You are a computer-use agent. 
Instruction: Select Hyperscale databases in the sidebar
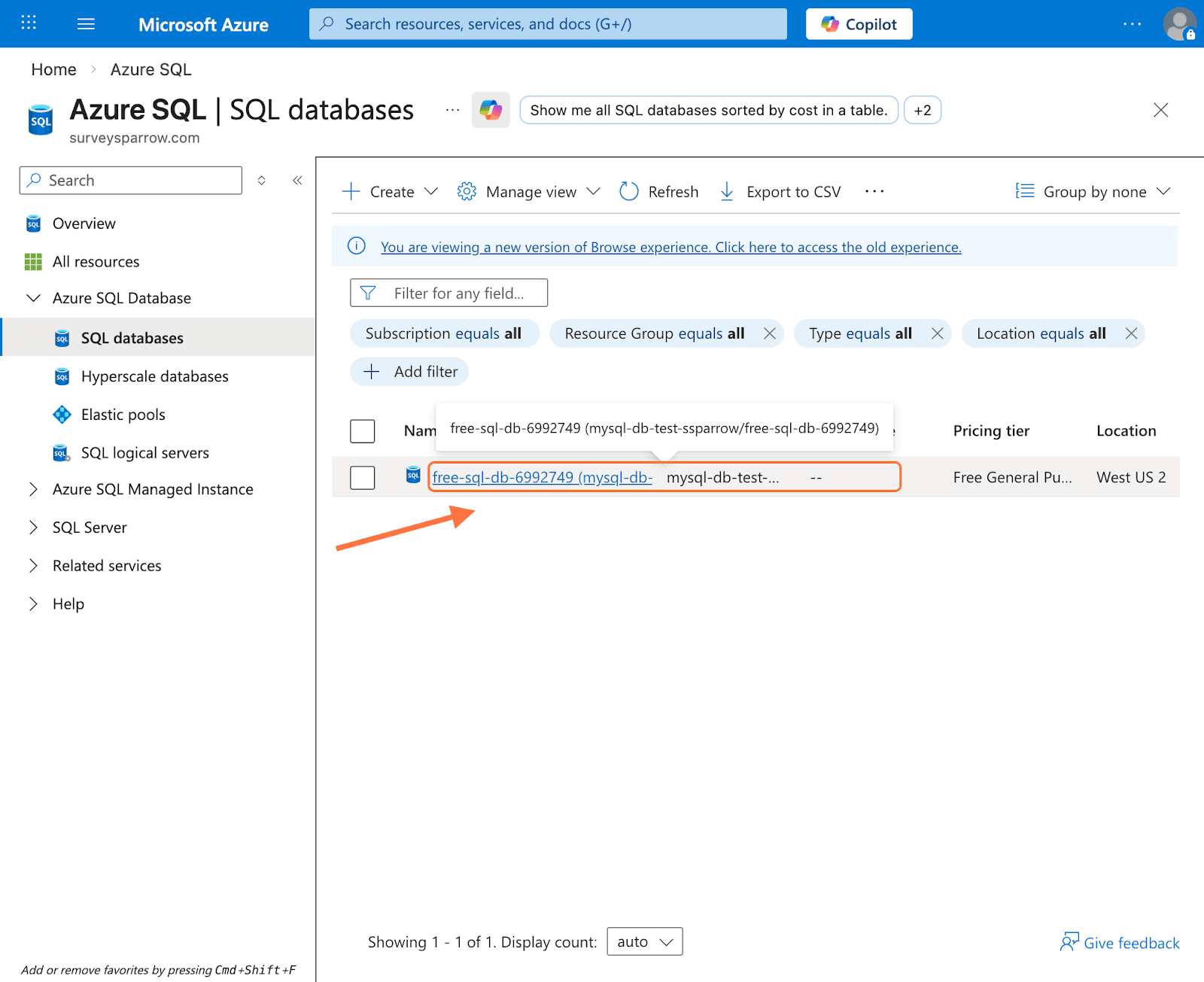[154, 376]
